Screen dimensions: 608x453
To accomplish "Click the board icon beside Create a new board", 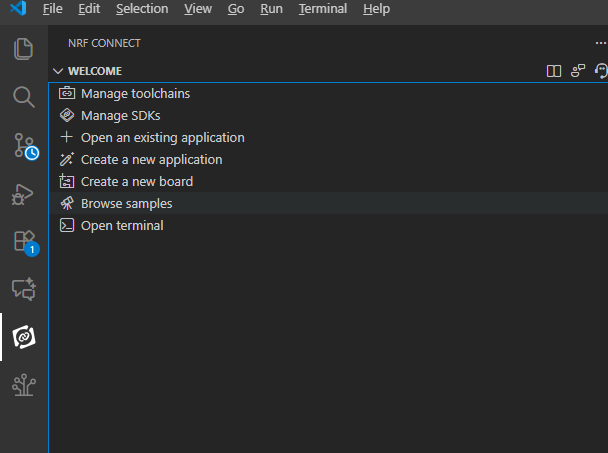I will point(67,181).
